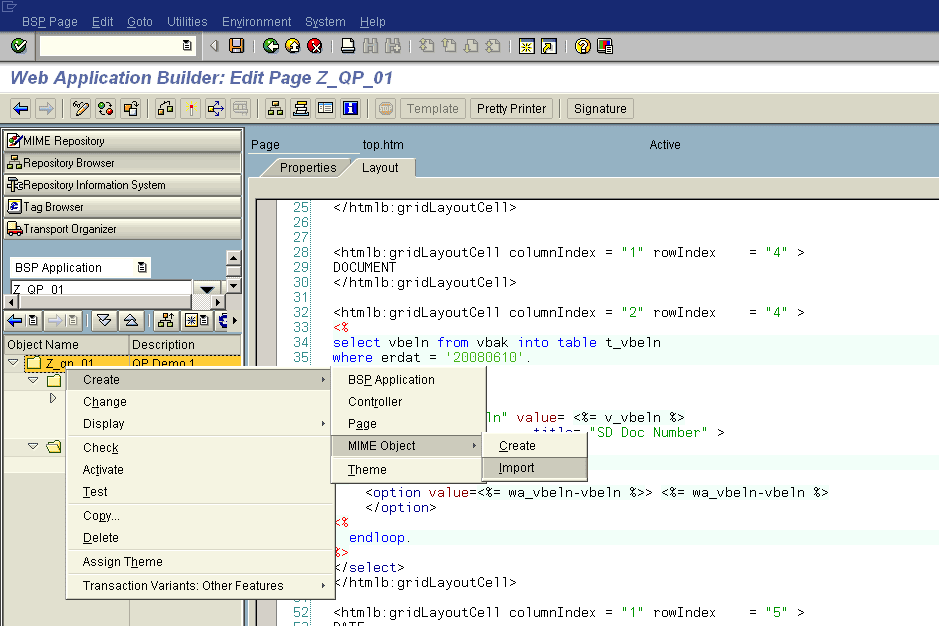Click the Create New Session icon

click(x=526, y=46)
